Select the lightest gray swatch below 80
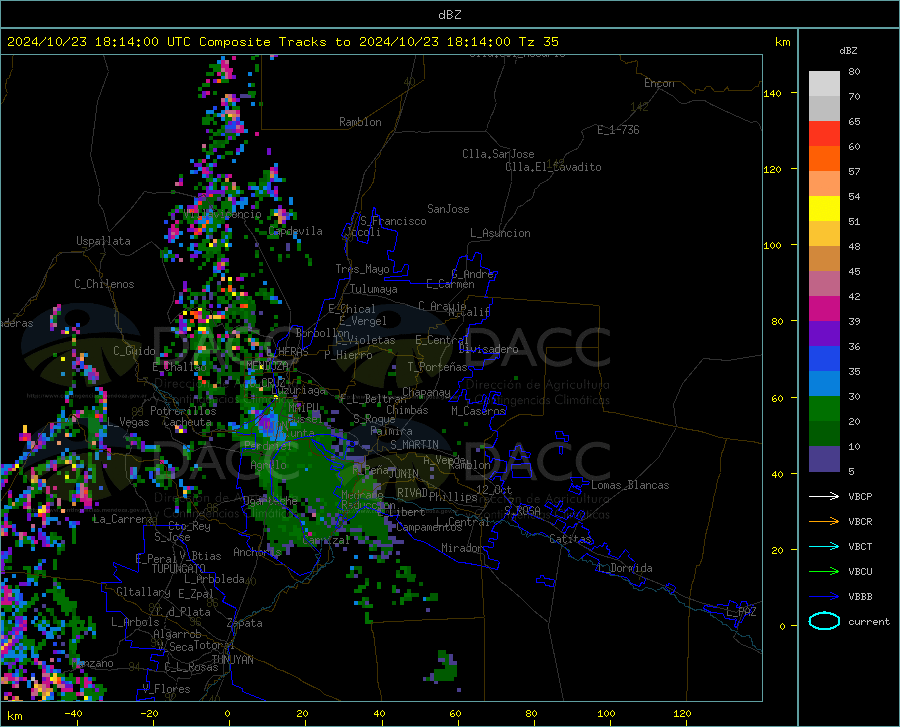Image resolution: width=900 pixels, height=727 pixels. [824, 84]
